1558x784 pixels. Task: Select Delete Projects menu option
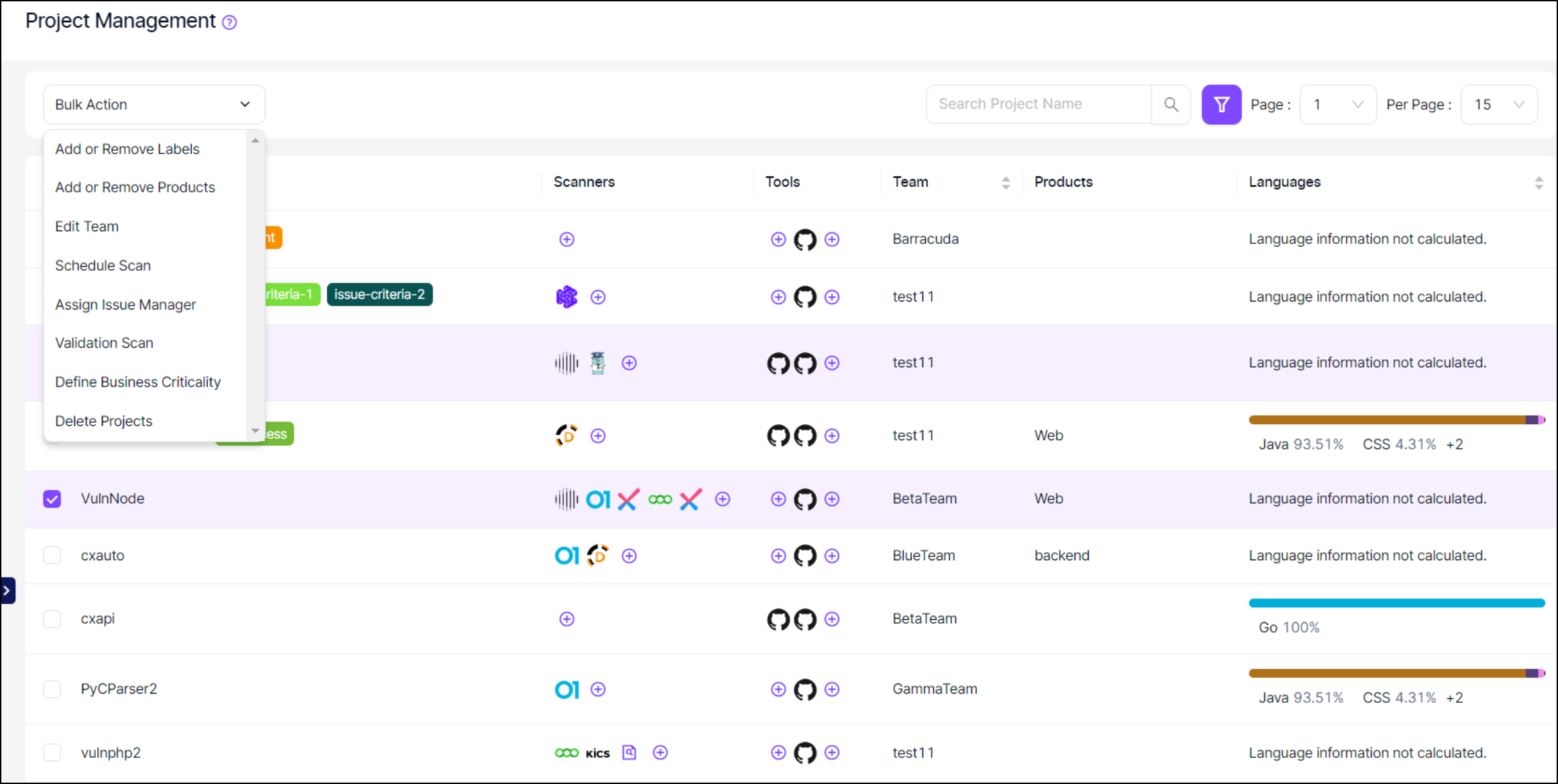[103, 421]
